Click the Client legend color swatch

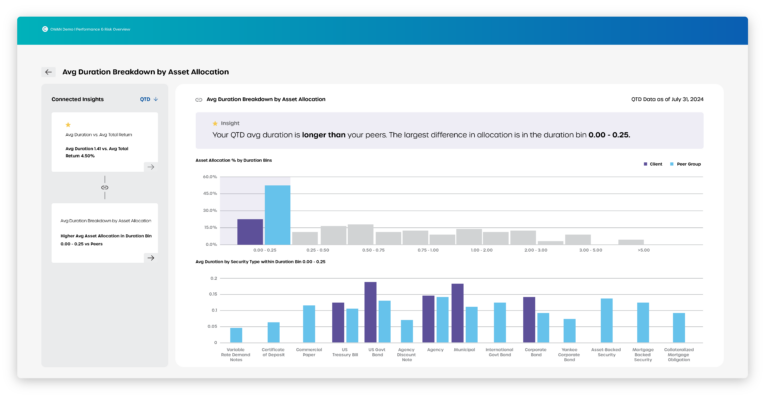point(646,164)
